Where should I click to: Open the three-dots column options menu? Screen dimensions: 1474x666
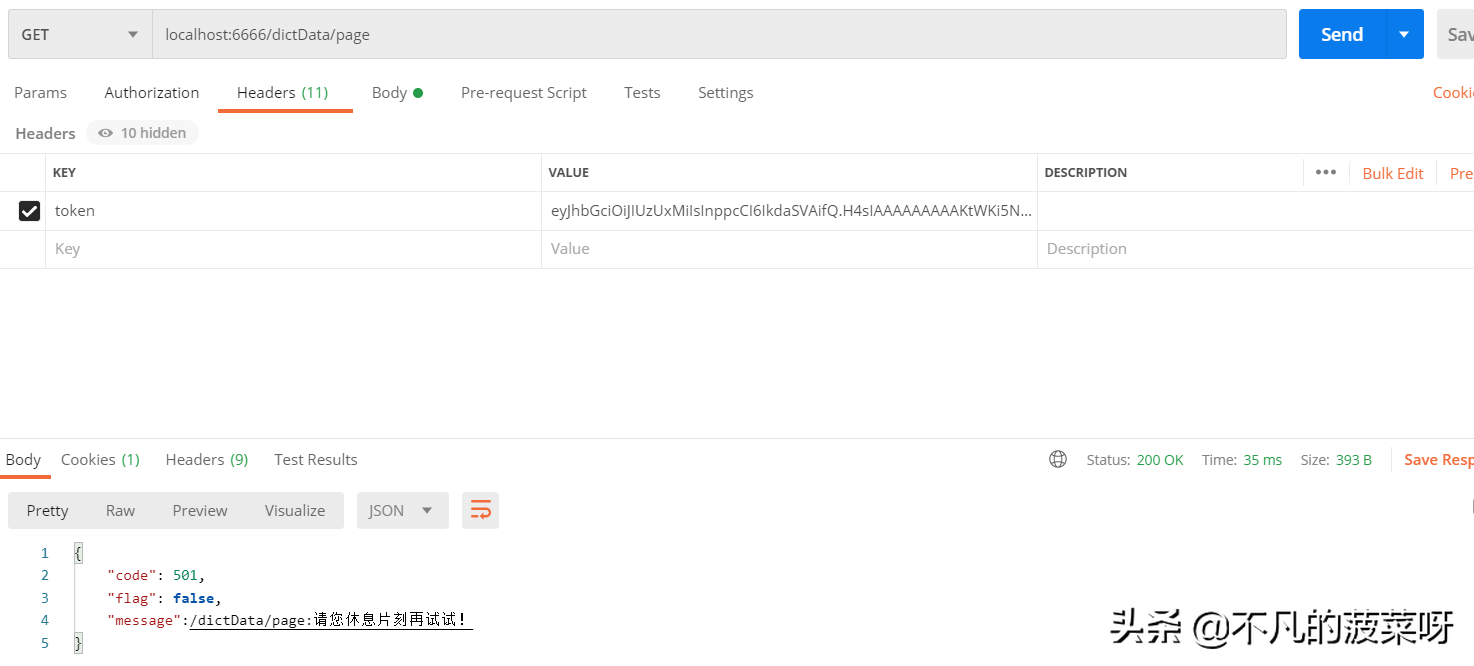click(x=1326, y=172)
